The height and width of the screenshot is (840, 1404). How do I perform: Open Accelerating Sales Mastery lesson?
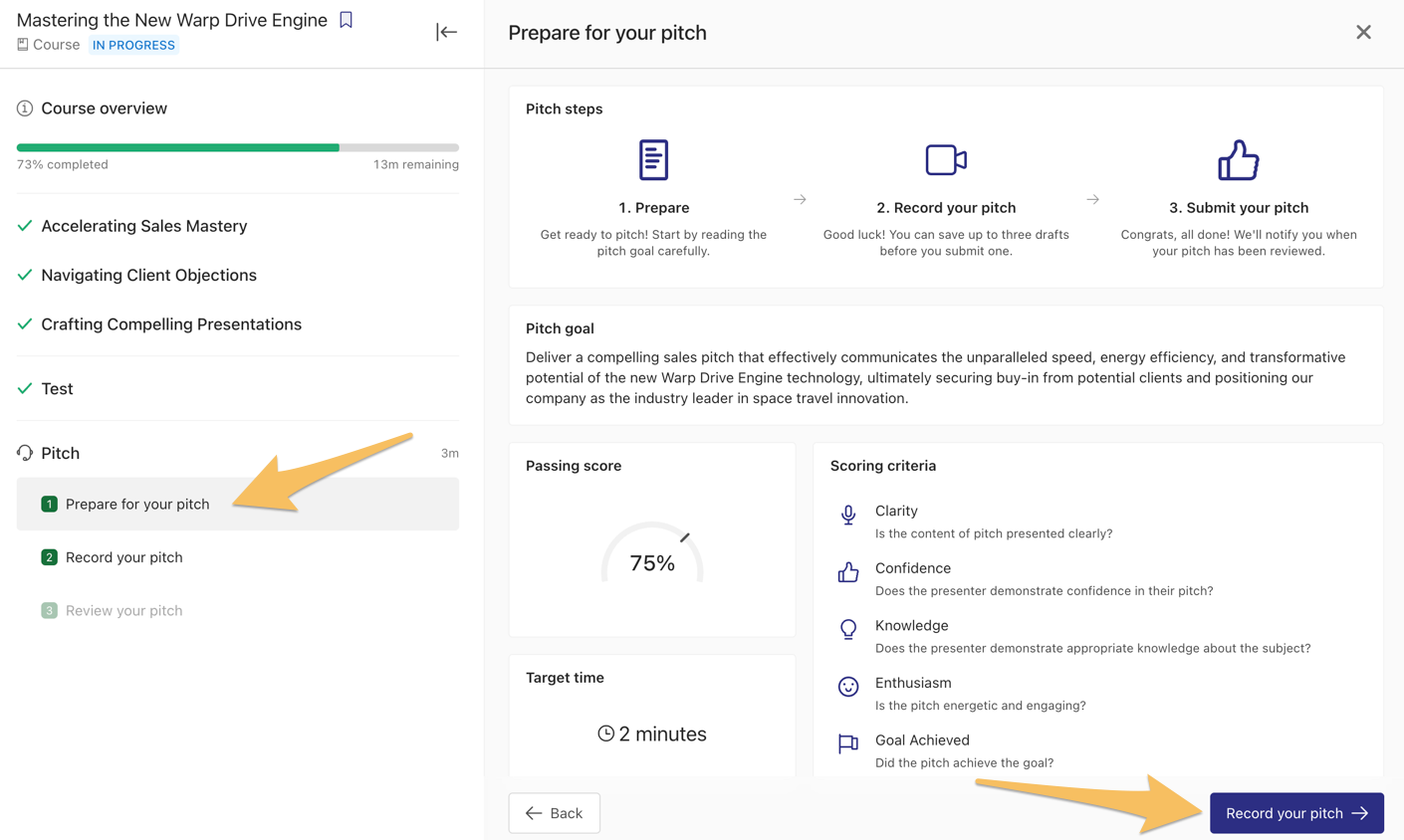pos(144,226)
